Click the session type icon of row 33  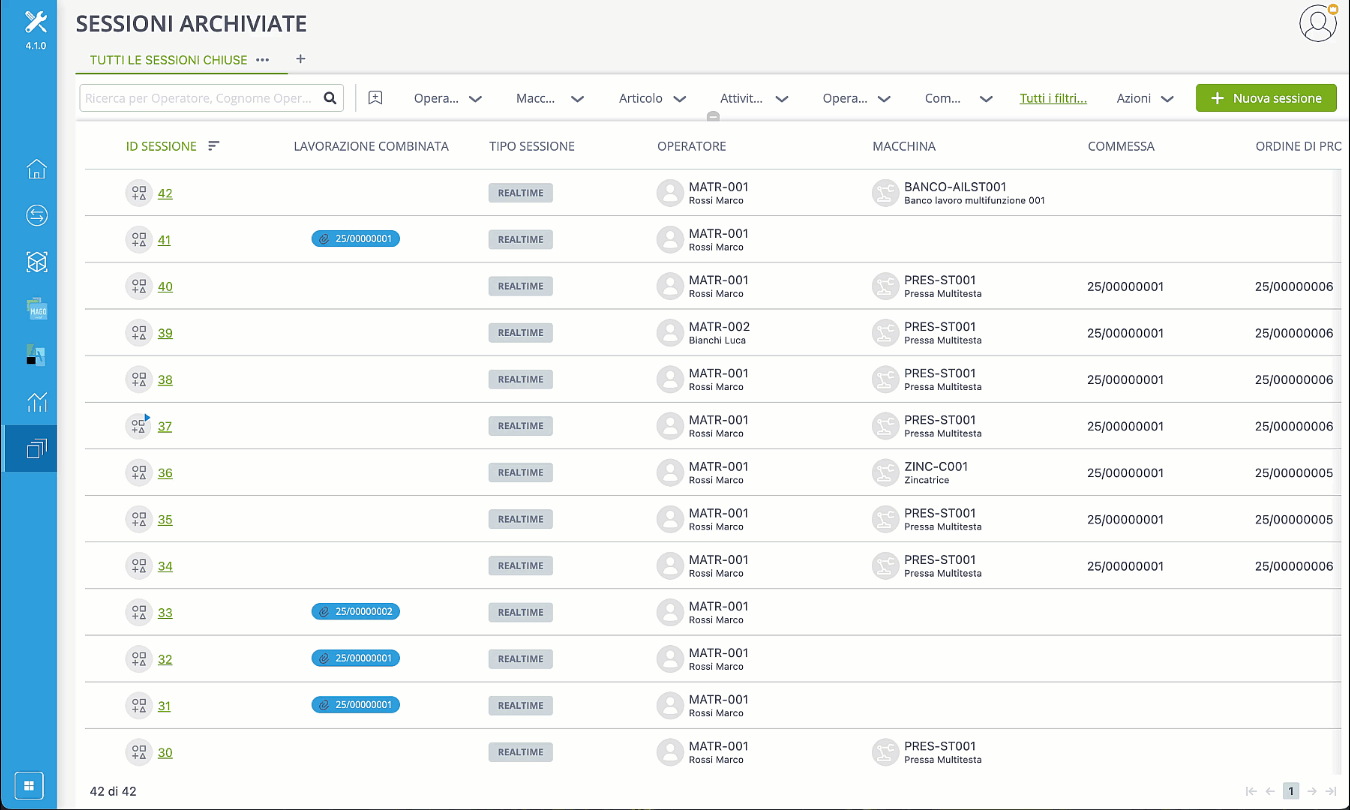138,612
